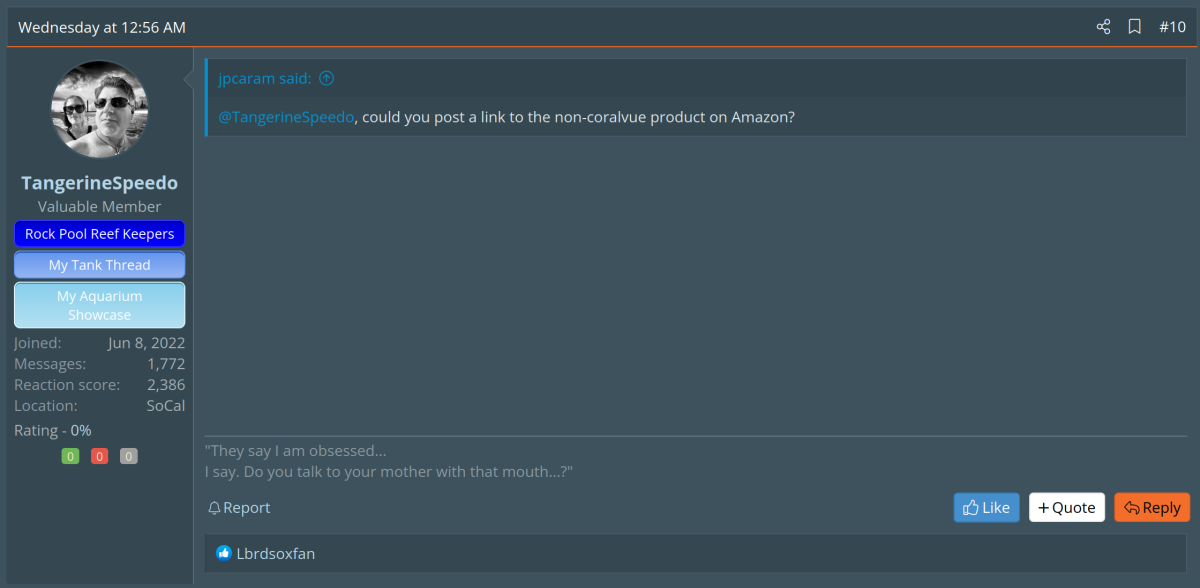Quote this post with + Quote
Screen dimensions: 1200x588
click(1067, 507)
